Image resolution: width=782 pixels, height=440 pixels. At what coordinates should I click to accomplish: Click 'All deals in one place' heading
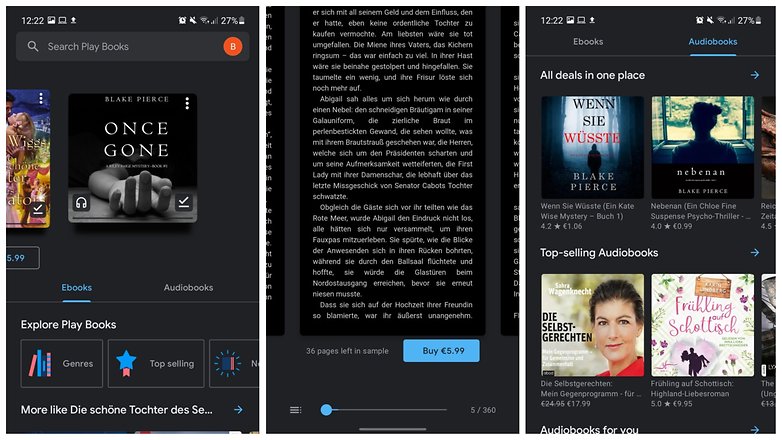click(592, 75)
